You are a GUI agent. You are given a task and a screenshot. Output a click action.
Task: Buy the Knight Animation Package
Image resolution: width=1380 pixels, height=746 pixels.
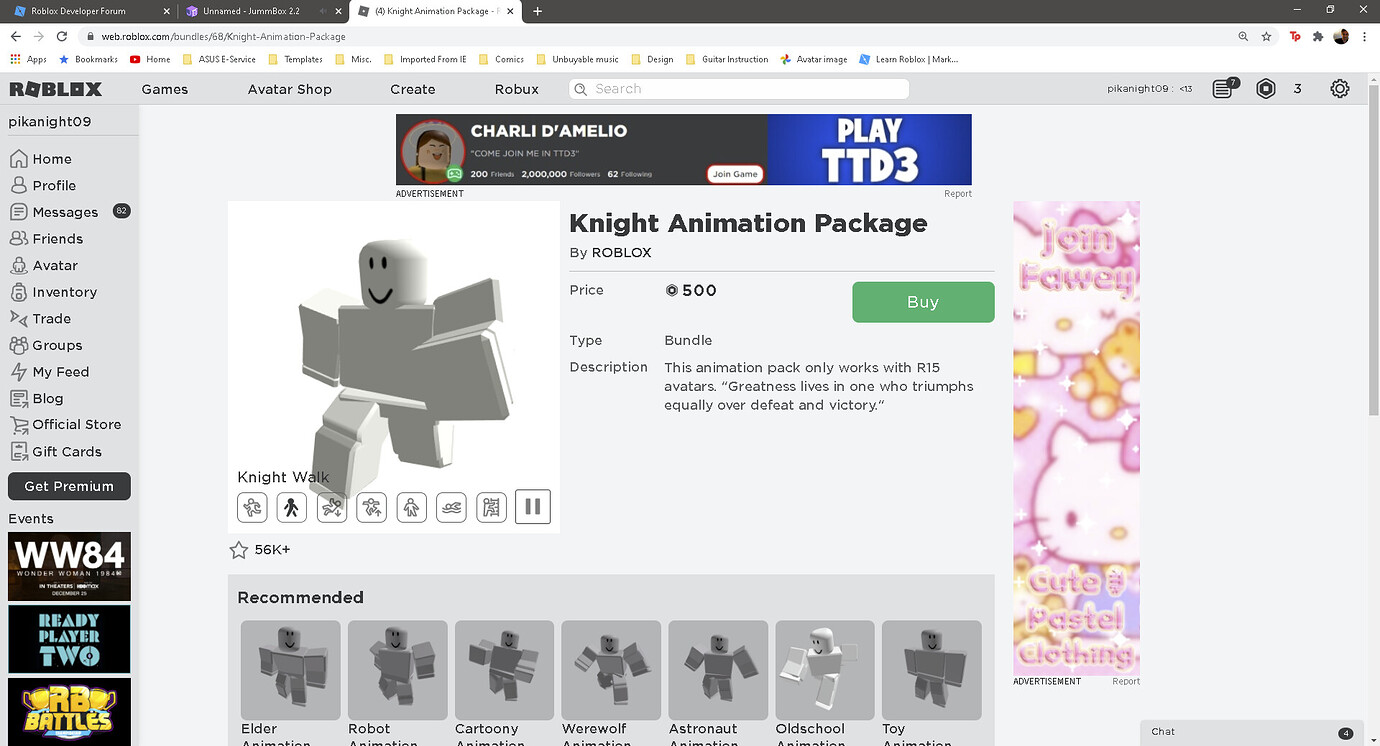[x=922, y=301]
